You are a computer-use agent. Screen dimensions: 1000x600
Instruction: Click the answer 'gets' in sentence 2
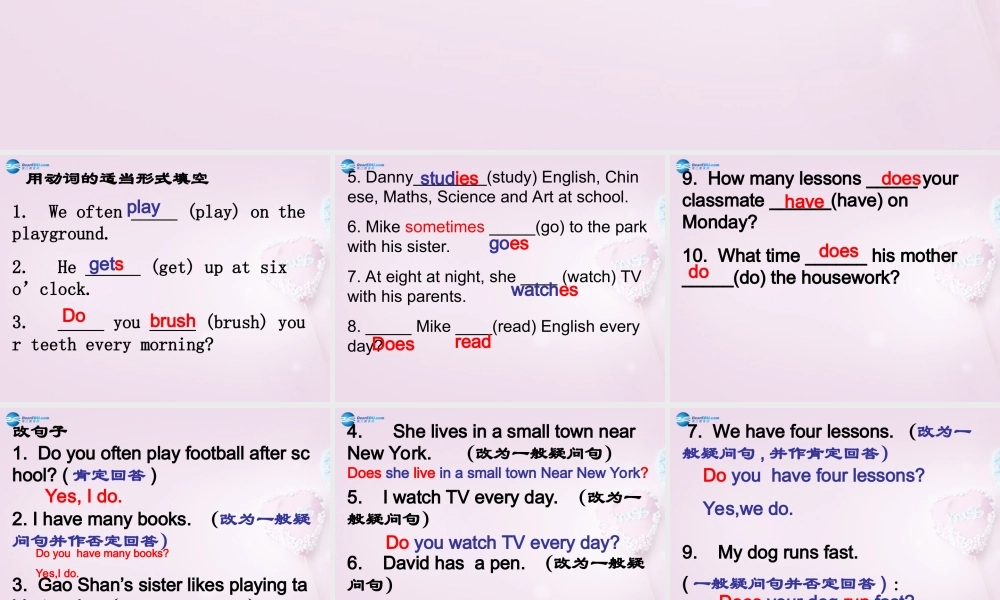pyautogui.click(x=106, y=265)
